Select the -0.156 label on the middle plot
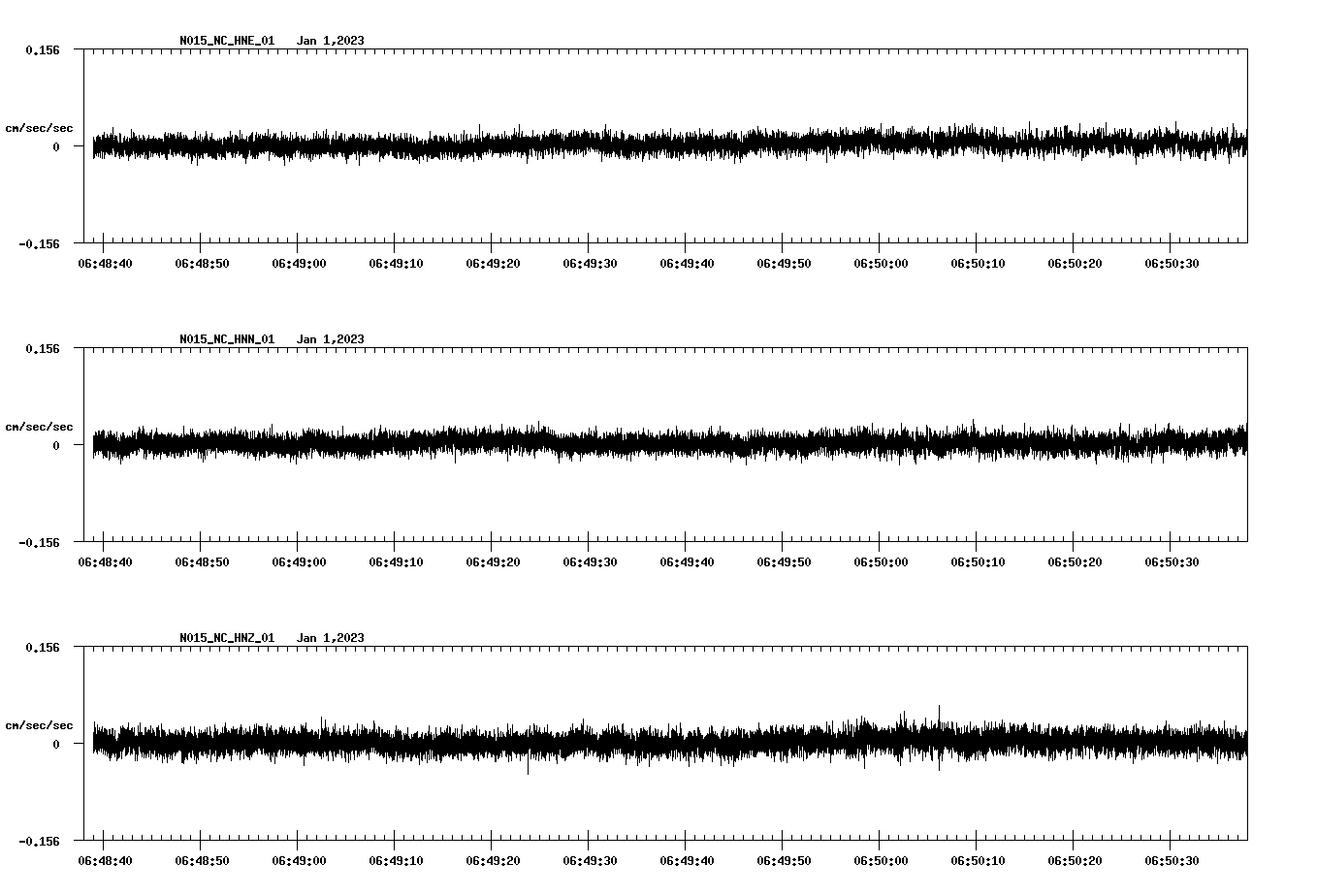 [x=41, y=541]
